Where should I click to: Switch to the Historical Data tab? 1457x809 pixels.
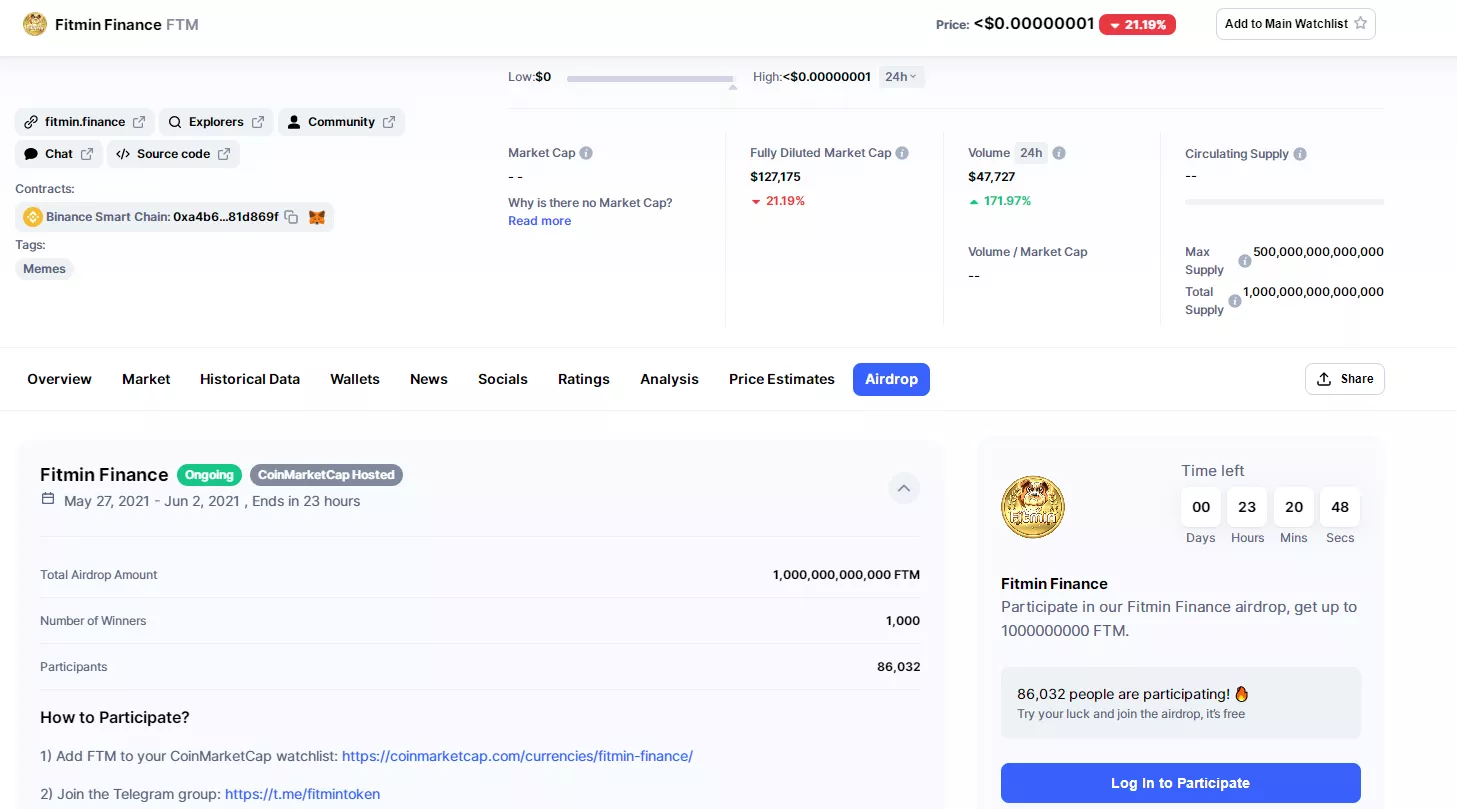point(250,379)
